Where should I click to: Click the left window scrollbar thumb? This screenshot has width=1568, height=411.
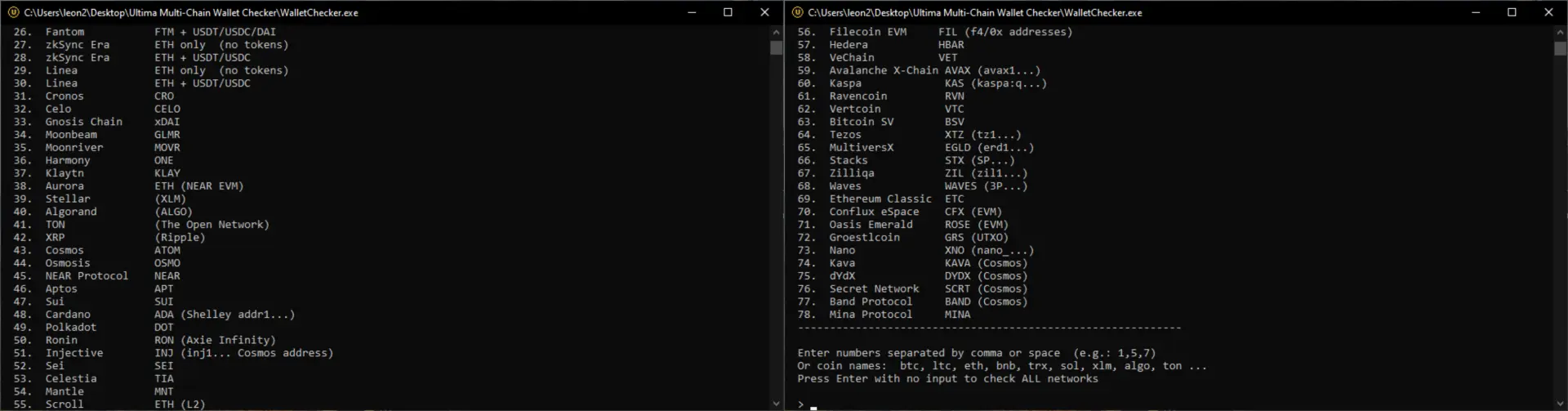tap(776, 47)
